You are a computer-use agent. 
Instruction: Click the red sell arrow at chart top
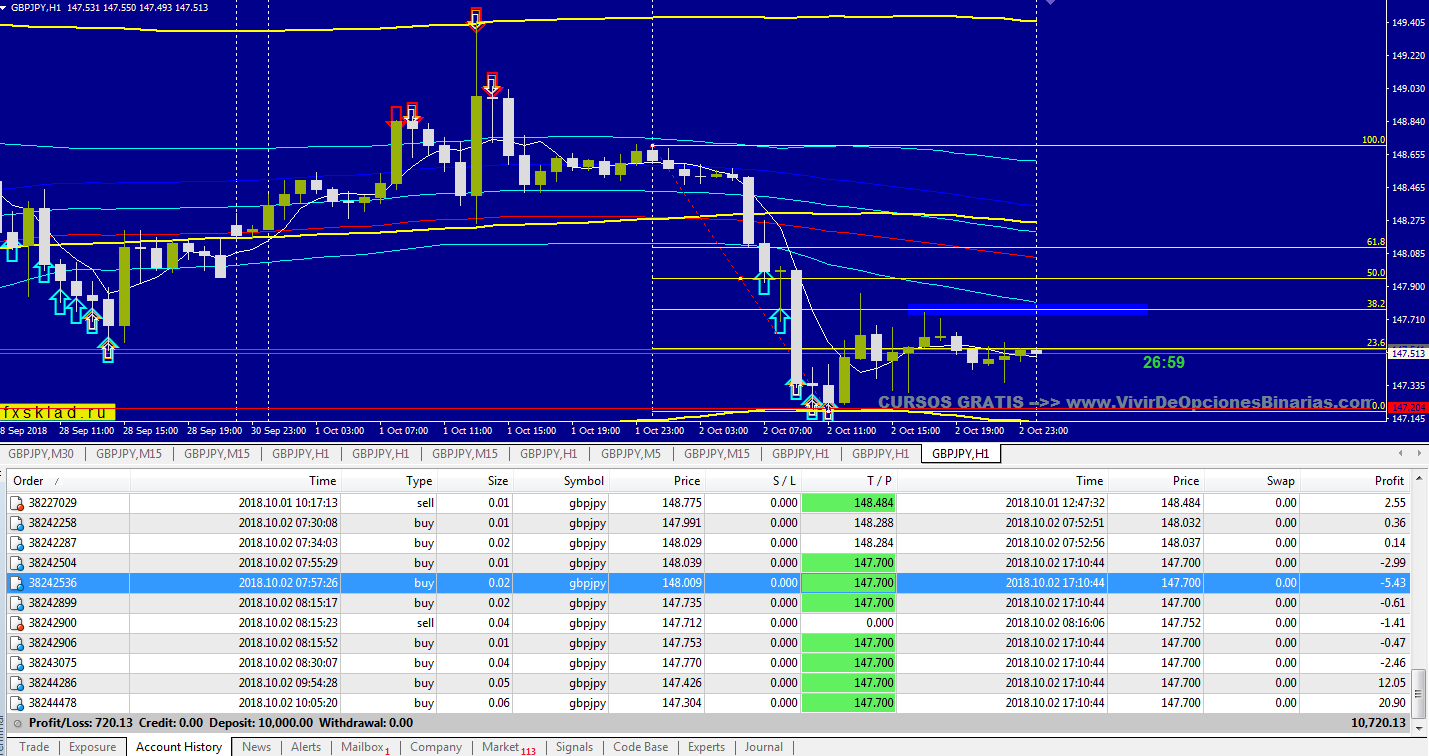click(x=476, y=18)
